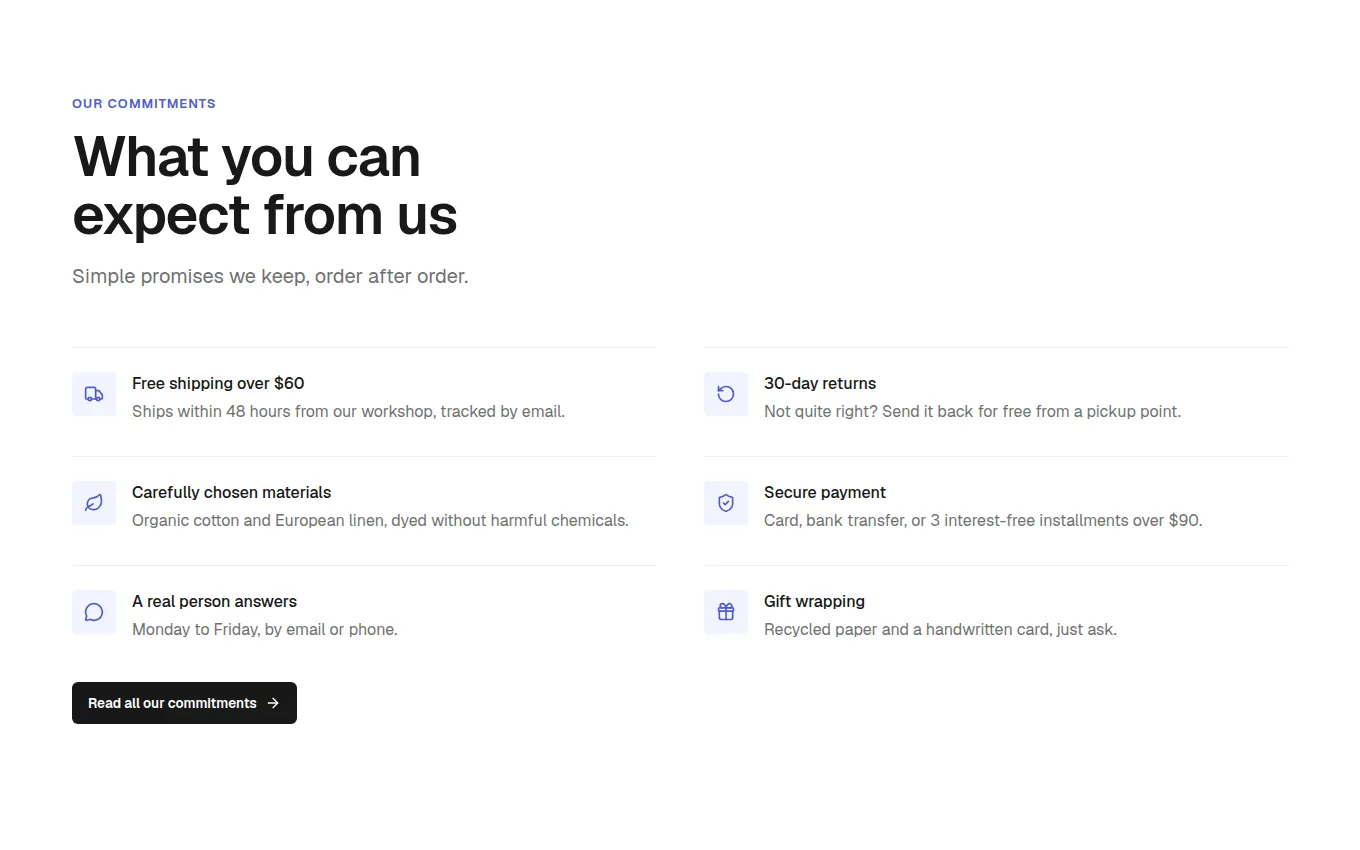Click the "Monday to Friday" contact text
The height and width of the screenshot is (850, 1360).
(265, 629)
